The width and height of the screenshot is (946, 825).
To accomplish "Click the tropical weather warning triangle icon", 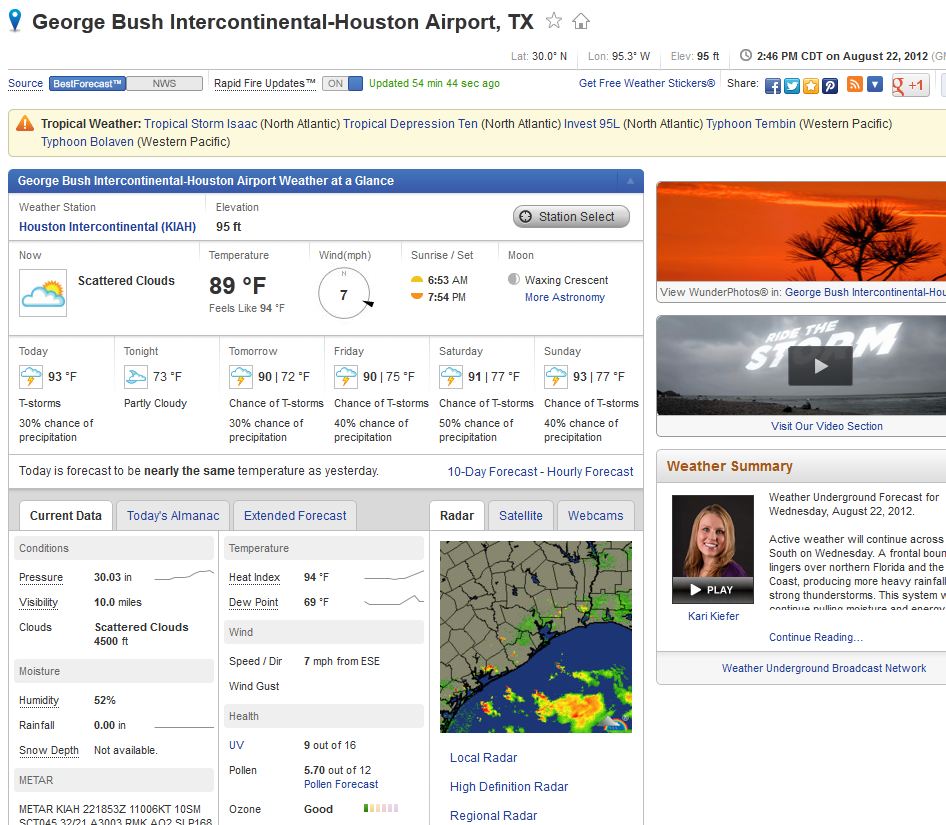I will pos(25,124).
